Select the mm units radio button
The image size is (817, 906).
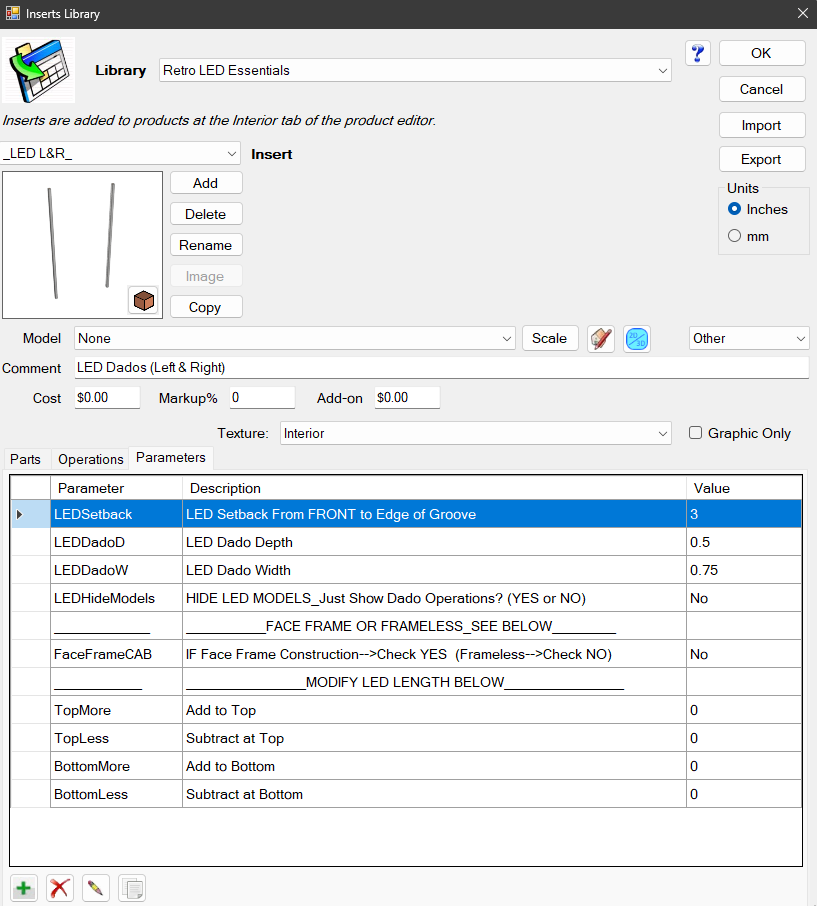coord(735,236)
